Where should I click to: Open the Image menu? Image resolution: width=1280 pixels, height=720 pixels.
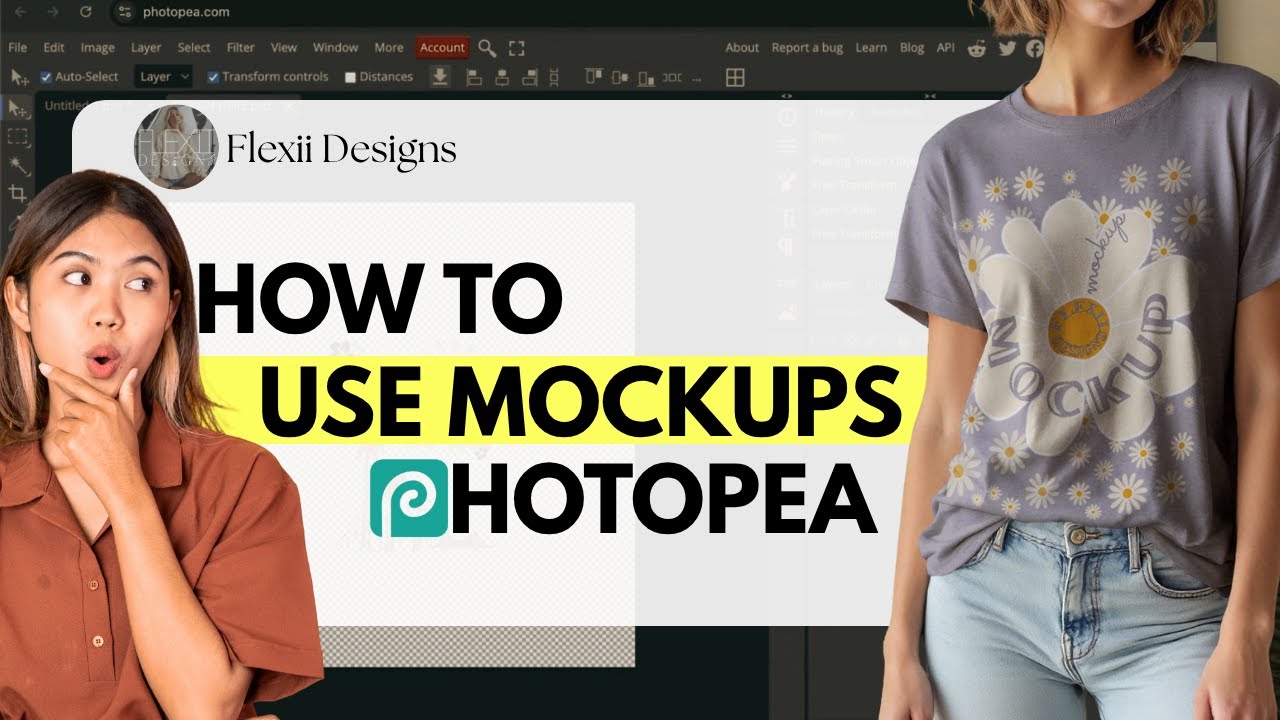coord(97,47)
